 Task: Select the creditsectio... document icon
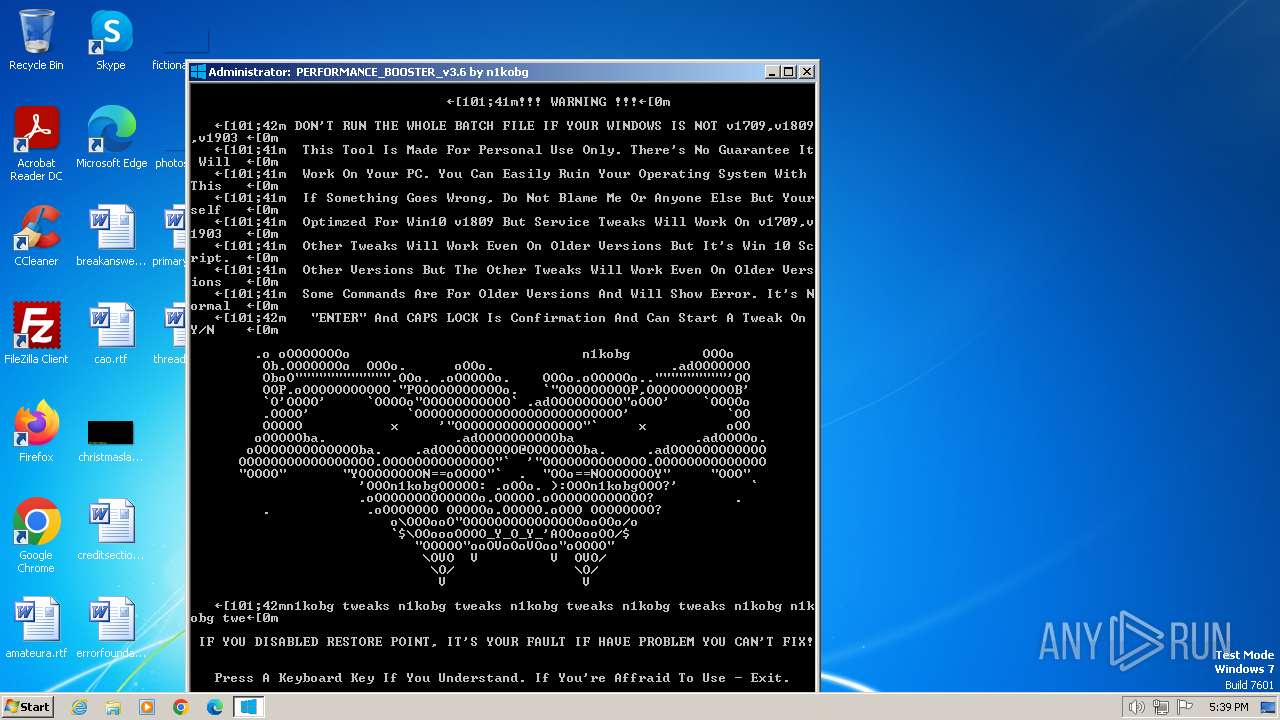tap(111, 530)
